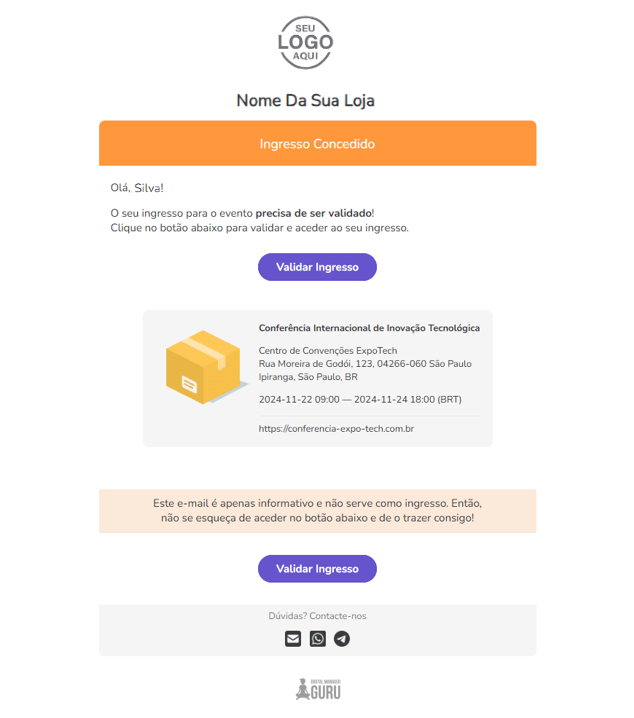Click the yellow package box image
This screenshot has width=634, height=718.
click(x=204, y=368)
